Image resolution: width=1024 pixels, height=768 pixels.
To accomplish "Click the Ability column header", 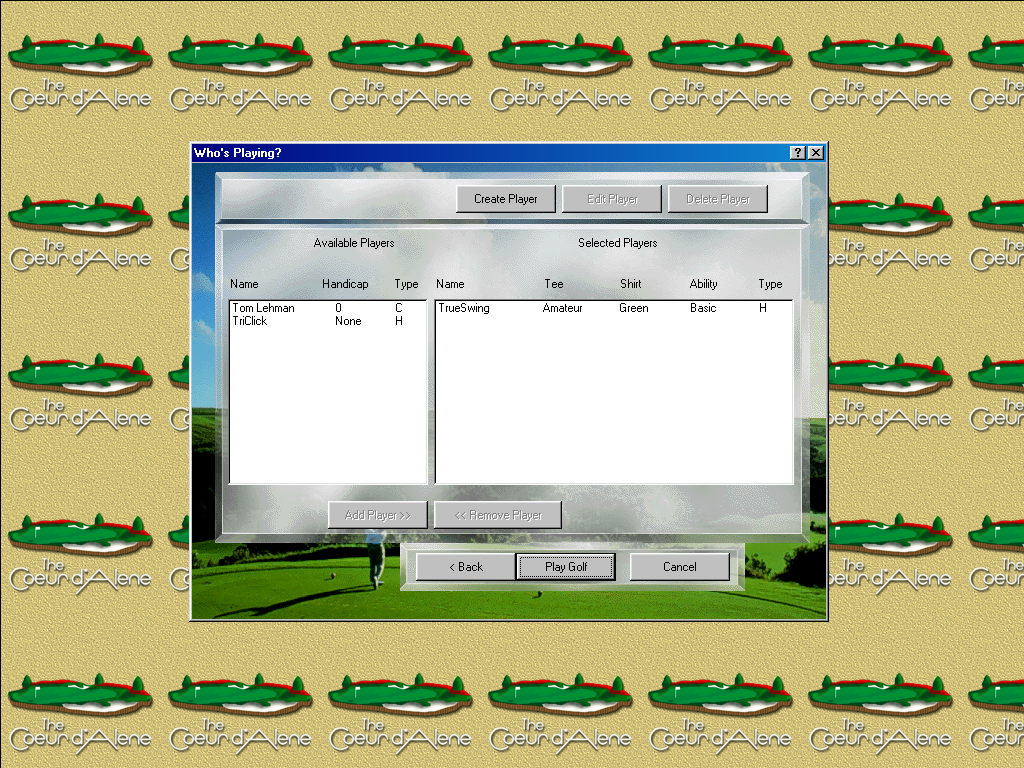I will tap(703, 283).
